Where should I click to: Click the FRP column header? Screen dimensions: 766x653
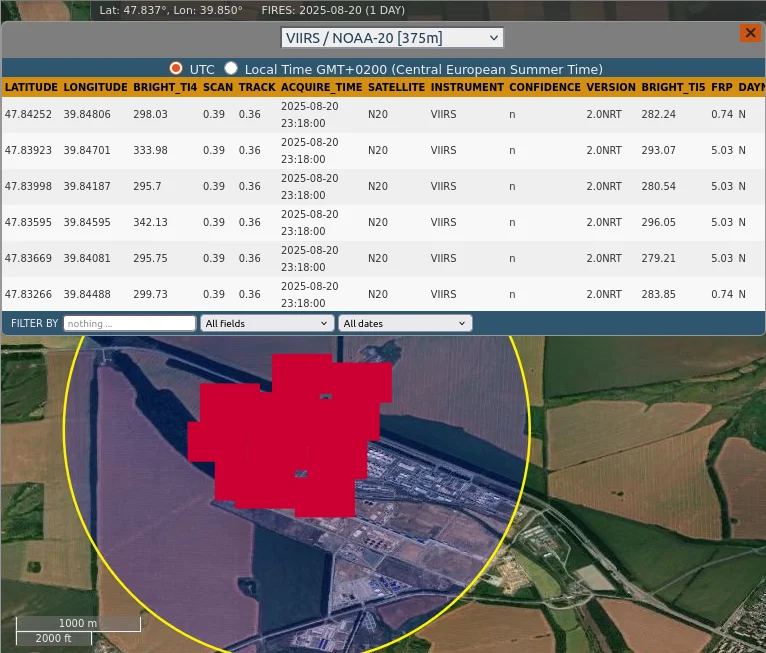(721, 87)
